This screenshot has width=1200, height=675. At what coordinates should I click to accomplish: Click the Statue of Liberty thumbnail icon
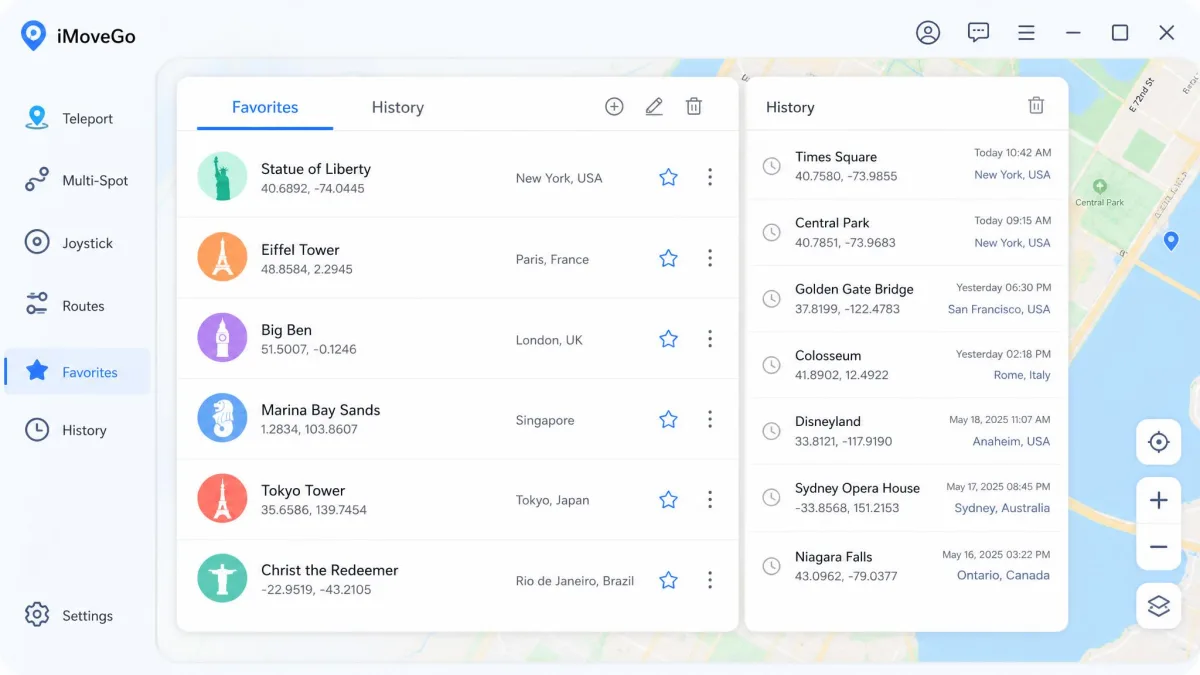pos(222,177)
